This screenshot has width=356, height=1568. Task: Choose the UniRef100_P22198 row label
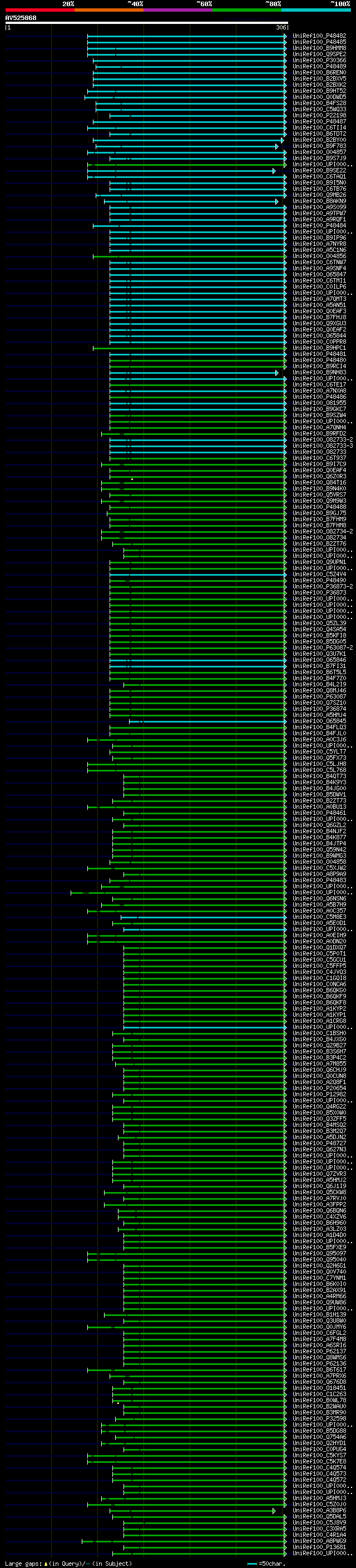319,116
